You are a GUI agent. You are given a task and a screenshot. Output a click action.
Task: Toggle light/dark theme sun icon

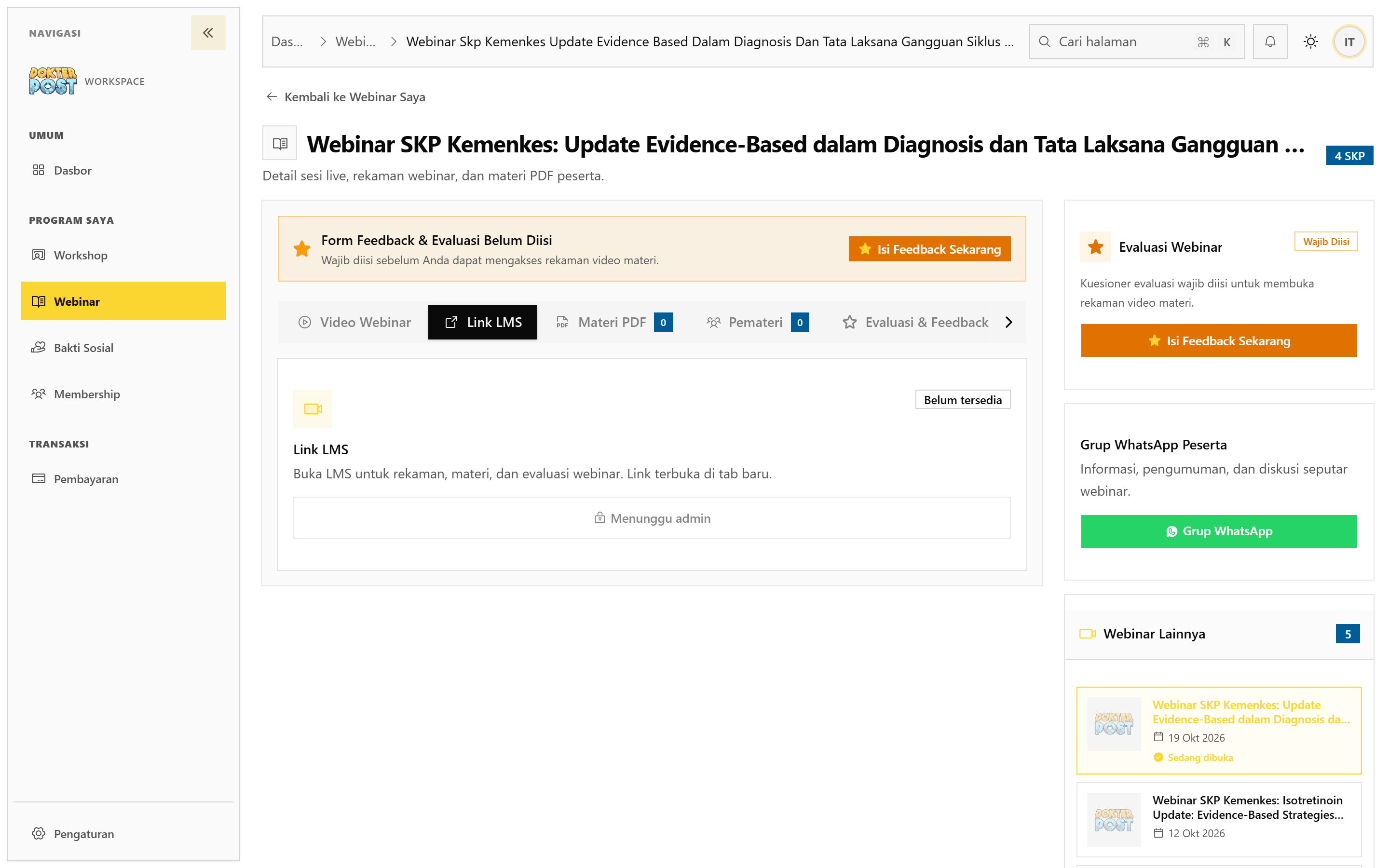[x=1310, y=41]
